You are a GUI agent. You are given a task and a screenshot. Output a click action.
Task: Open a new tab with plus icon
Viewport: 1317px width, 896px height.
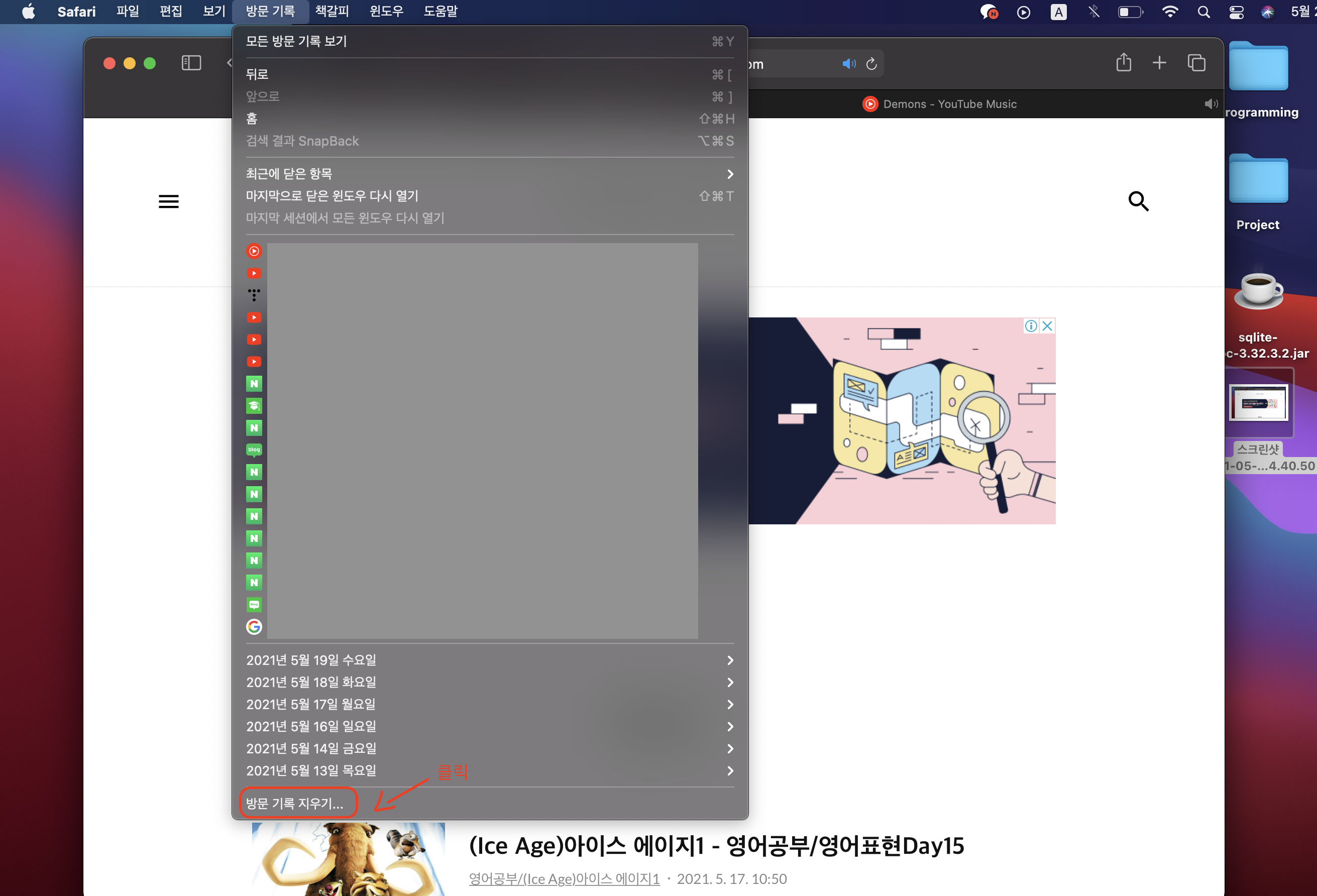pyautogui.click(x=1159, y=63)
